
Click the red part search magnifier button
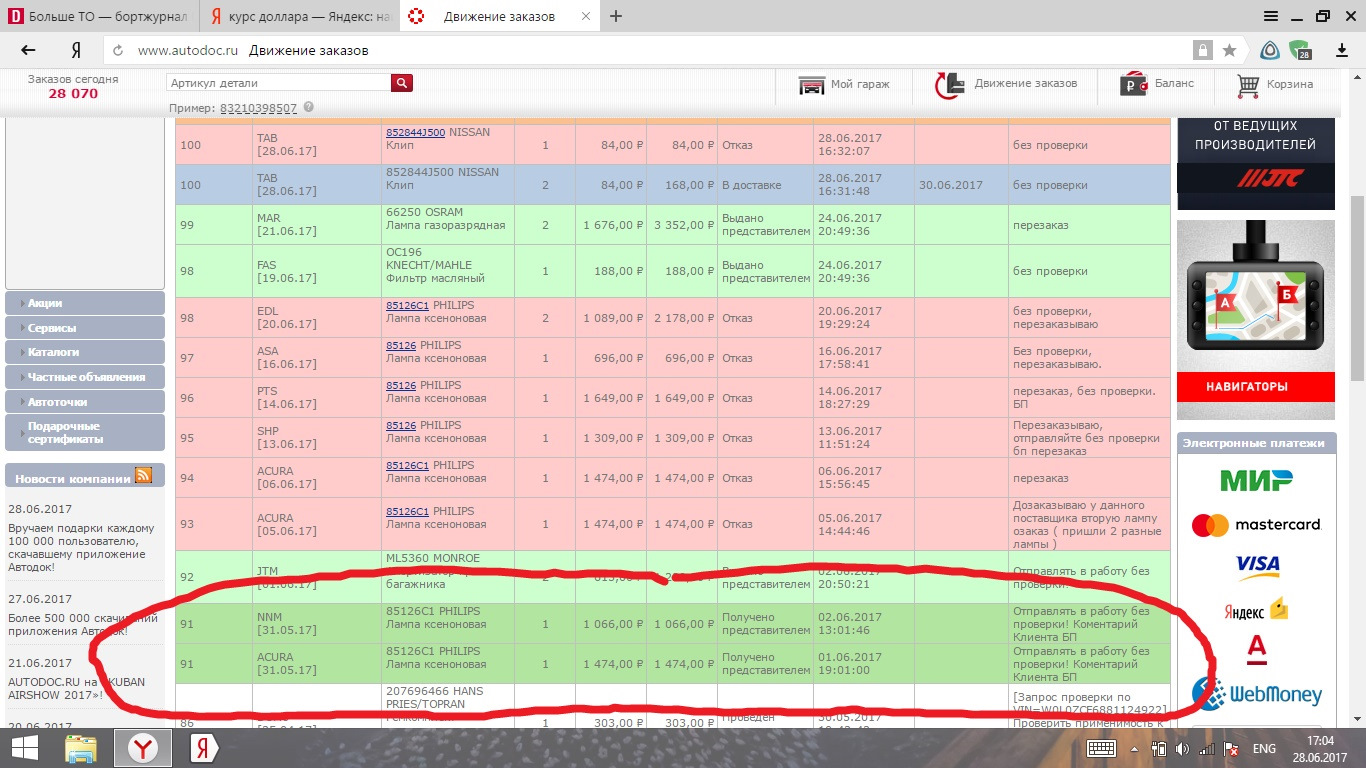(402, 83)
